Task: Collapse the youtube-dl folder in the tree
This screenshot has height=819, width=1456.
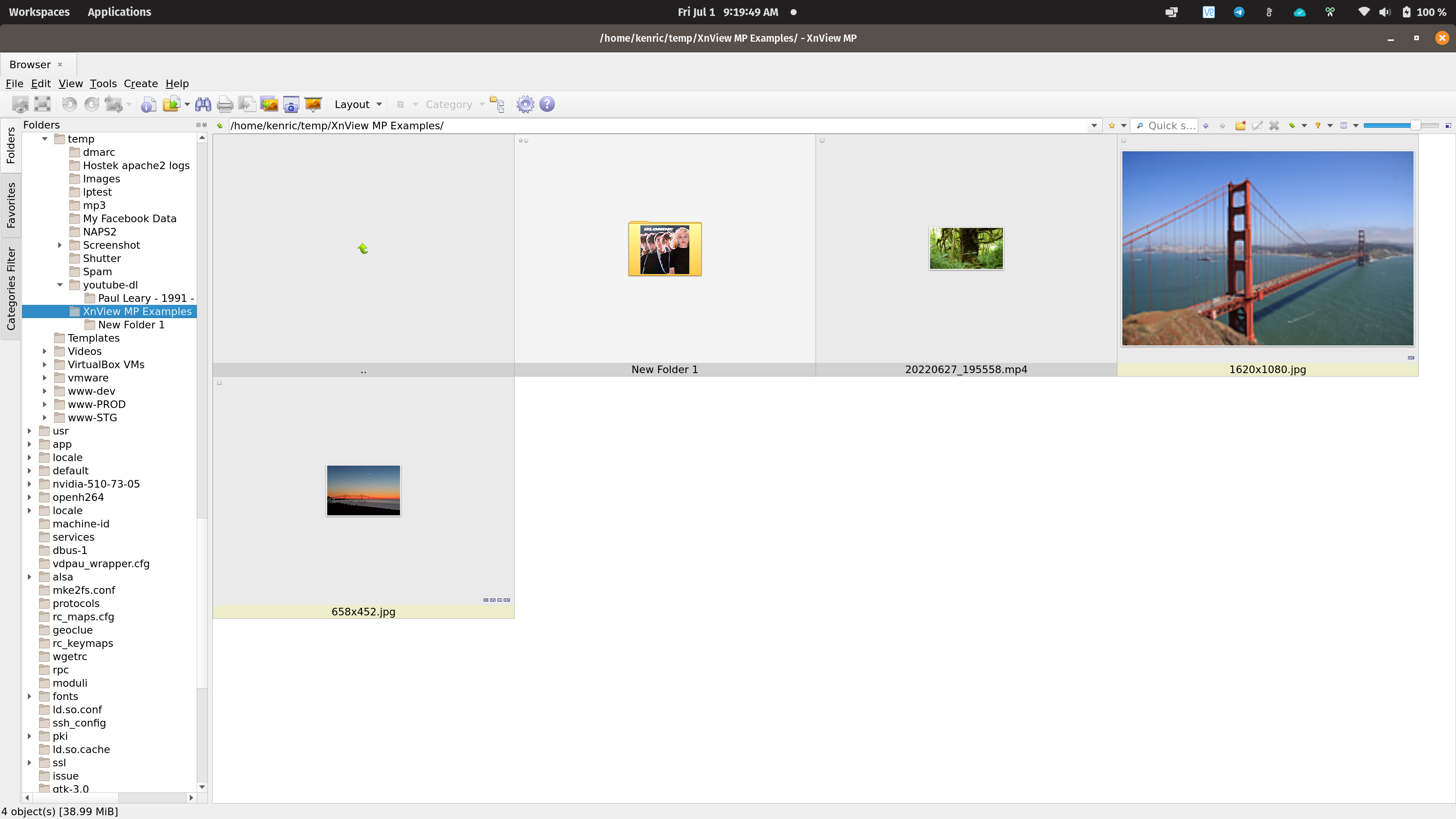Action: 60,285
